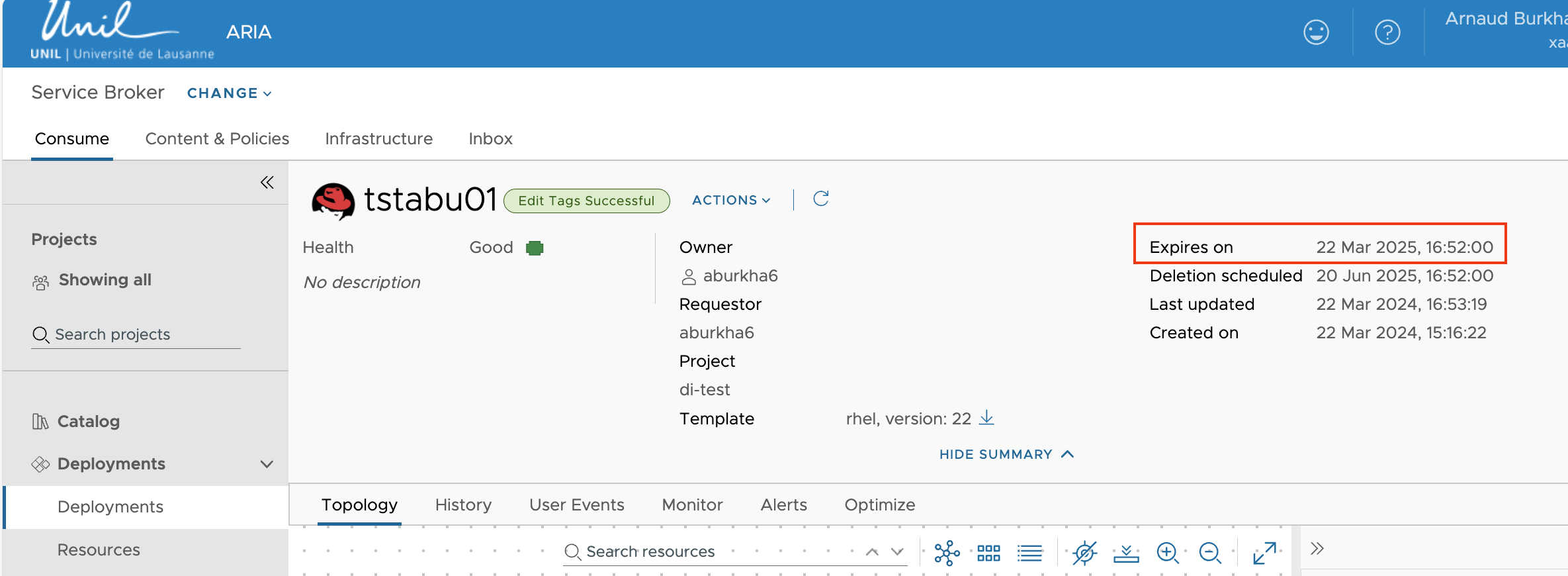Collapse the left sidebar with double chevron
Screen dimensions: 1568x576
(x=267, y=183)
